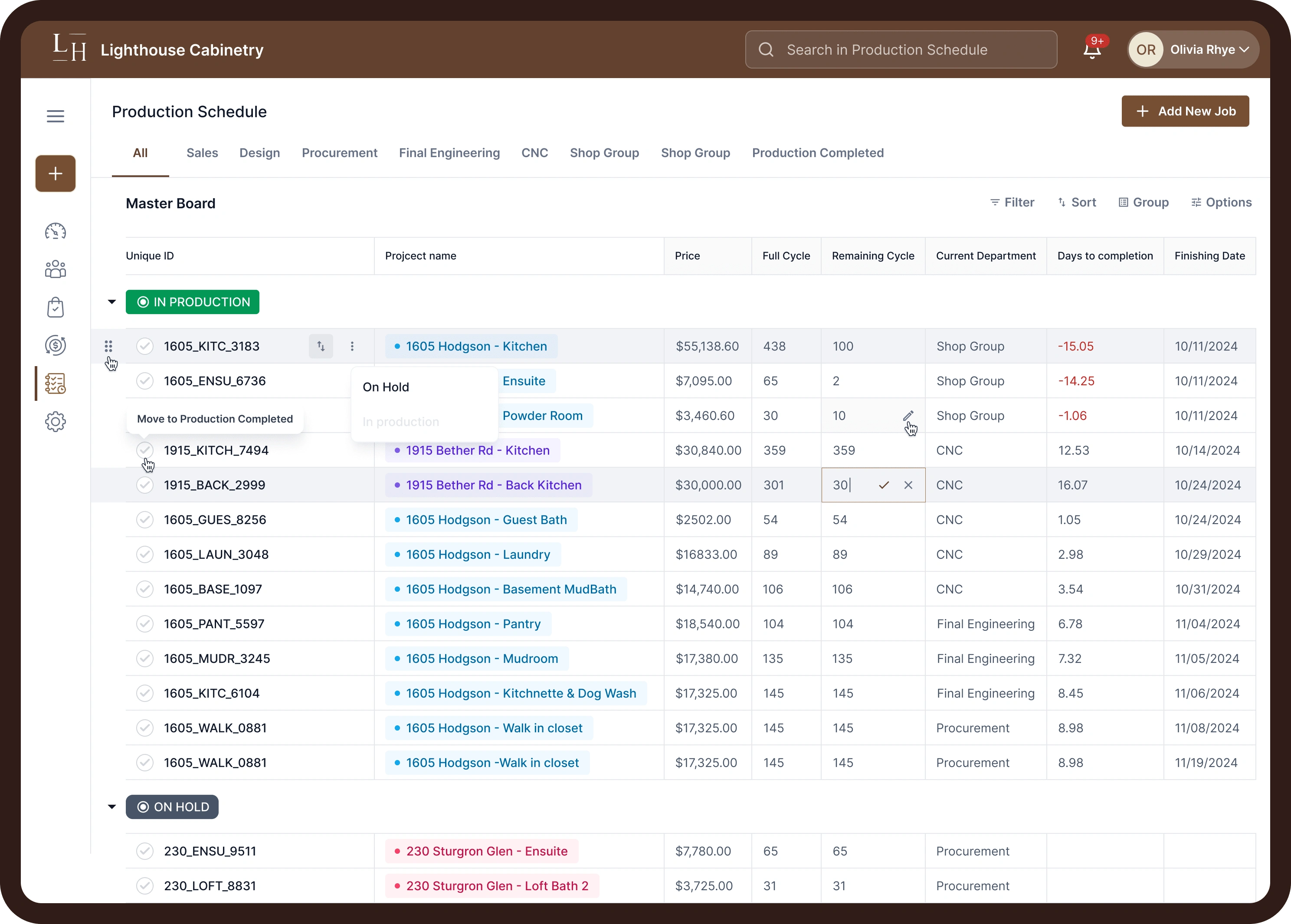Click the Search in Production Schedule field
The image size is (1291, 924).
pos(901,49)
